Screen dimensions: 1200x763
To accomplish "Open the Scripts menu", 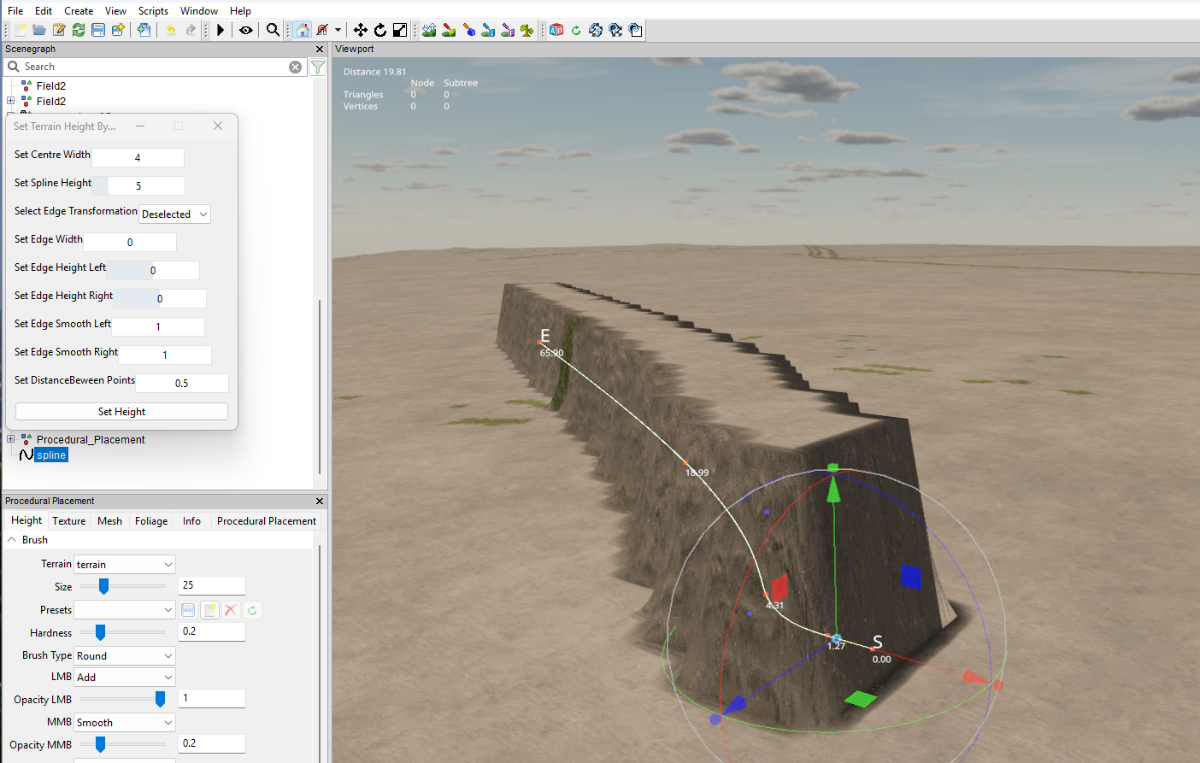I will (153, 10).
